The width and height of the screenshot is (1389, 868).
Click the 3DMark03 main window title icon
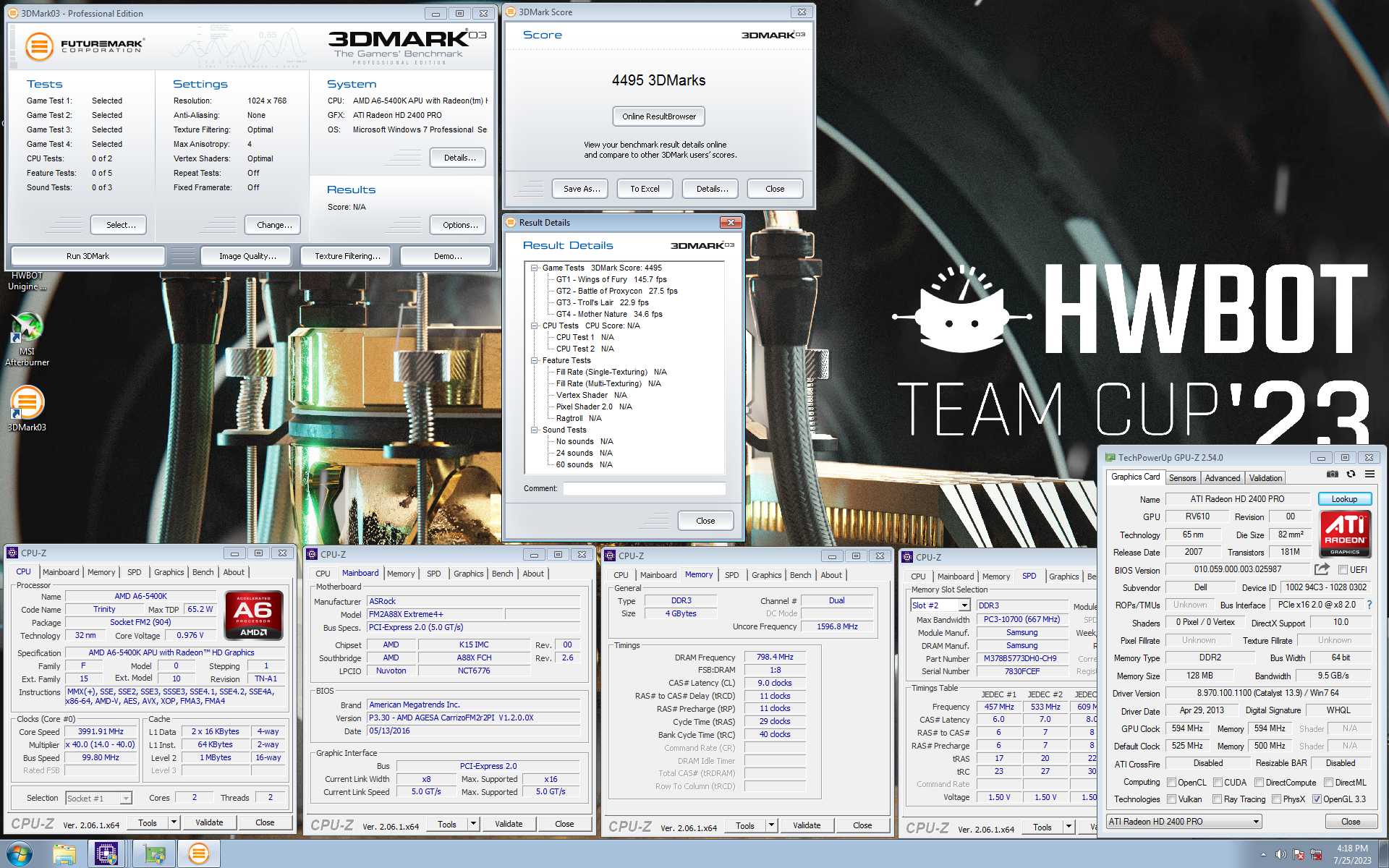pos(13,13)
